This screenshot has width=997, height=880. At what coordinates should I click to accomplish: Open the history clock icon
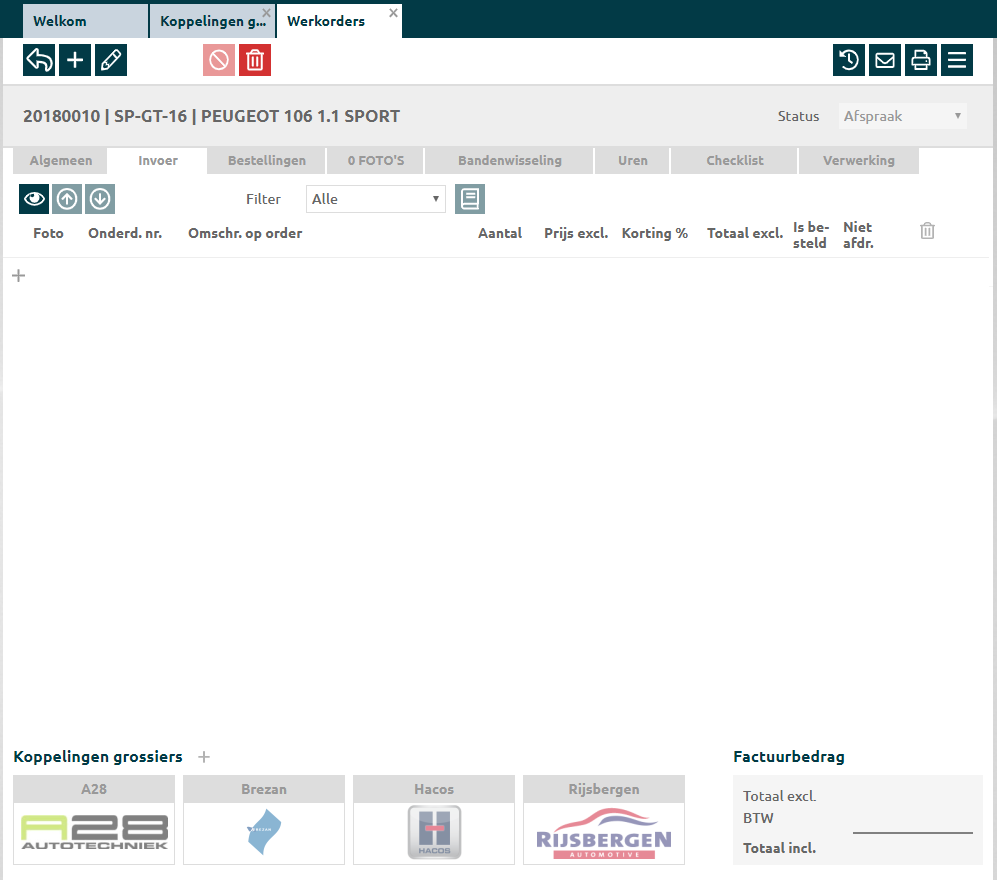849,60
